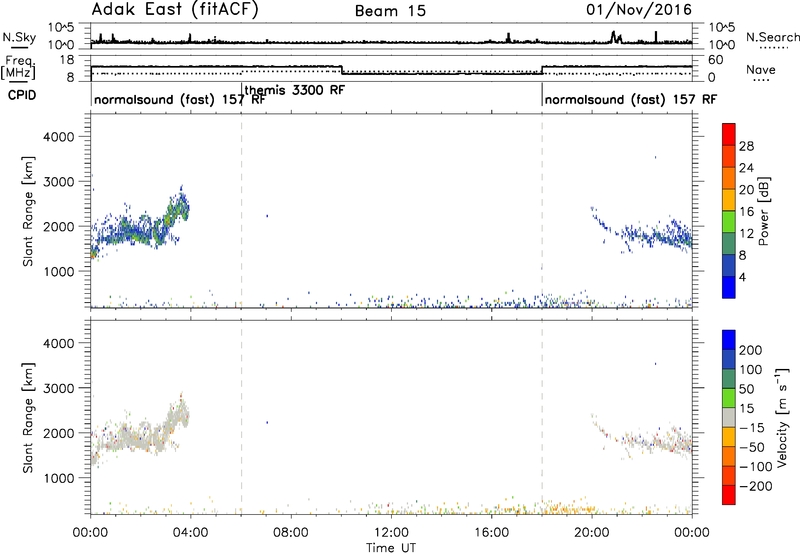
Task: Click the '1000' tick in velocity panel
Action: click(x=58, y=478)
